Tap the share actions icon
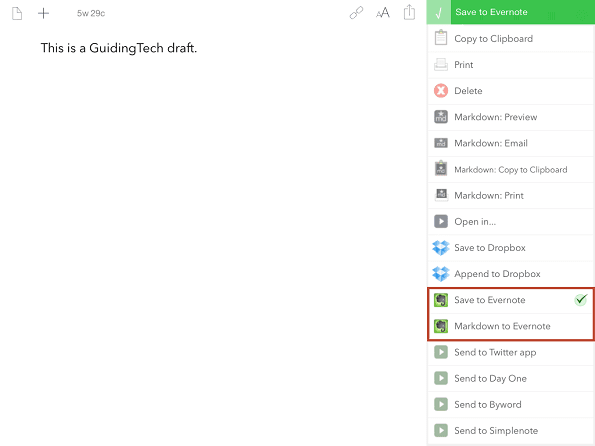The width and height of the screenshot is (595, 446). (x=409, y=12)
